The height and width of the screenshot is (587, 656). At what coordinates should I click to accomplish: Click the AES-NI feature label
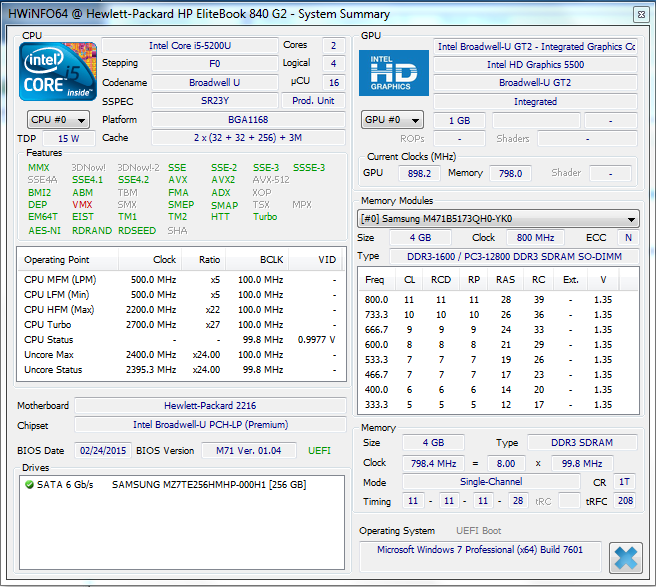[x=44, y=231]
